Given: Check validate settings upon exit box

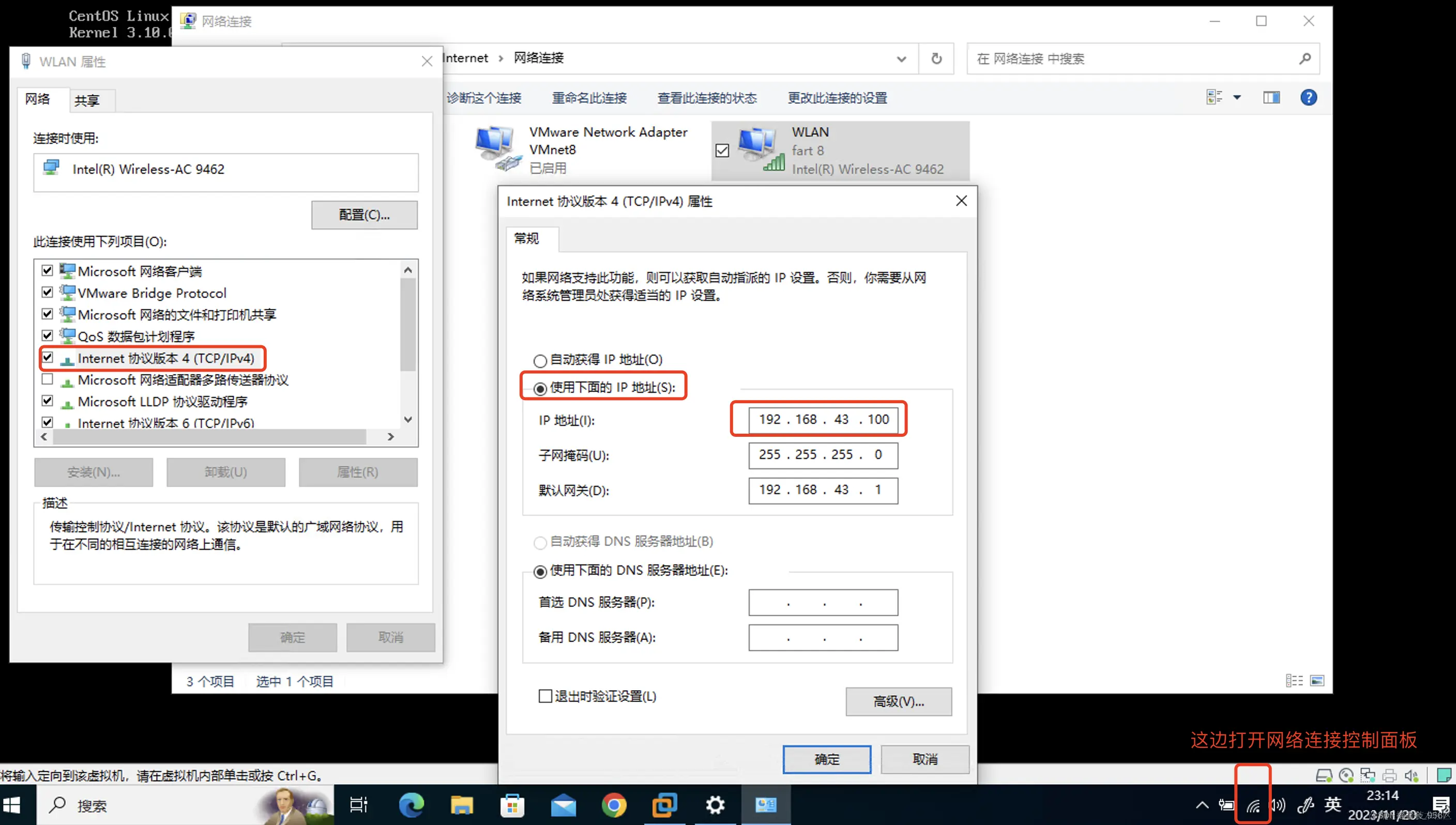Looking at the screenshot, I should pyautogui.click(x=545, y=696).
